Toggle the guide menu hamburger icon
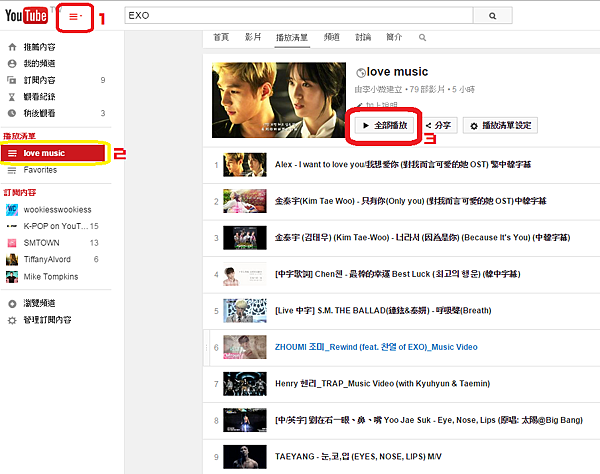The width and height of the screenshot is (600, 474). coord(75,17)
